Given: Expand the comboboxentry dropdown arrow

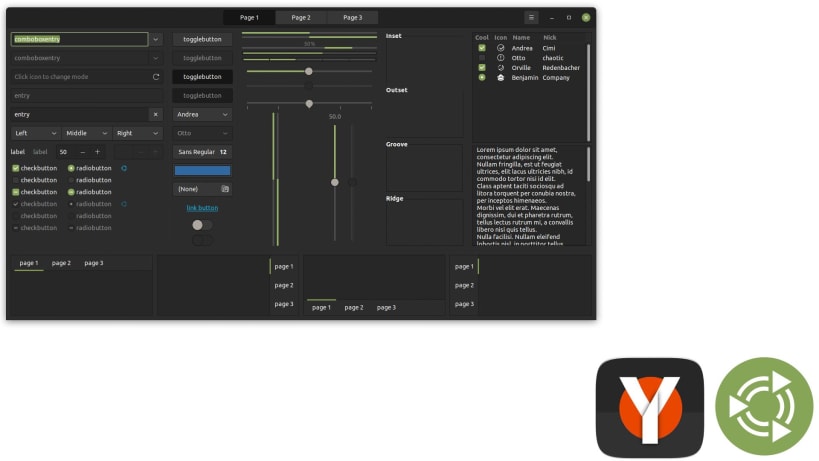Looking at the screenshot, I should pyautogui.click(x=156, y=39).
